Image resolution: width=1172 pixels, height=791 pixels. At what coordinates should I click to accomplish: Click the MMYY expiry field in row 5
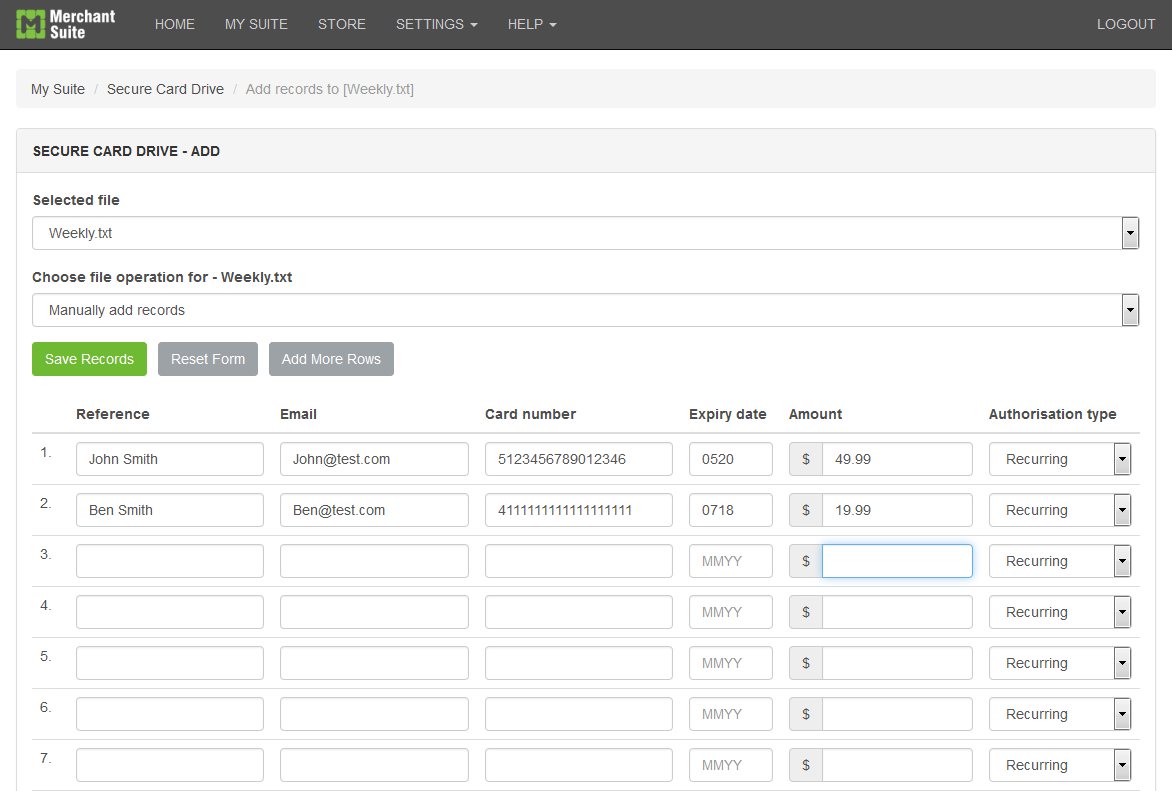pyautogui.click(x=731, y=663)
